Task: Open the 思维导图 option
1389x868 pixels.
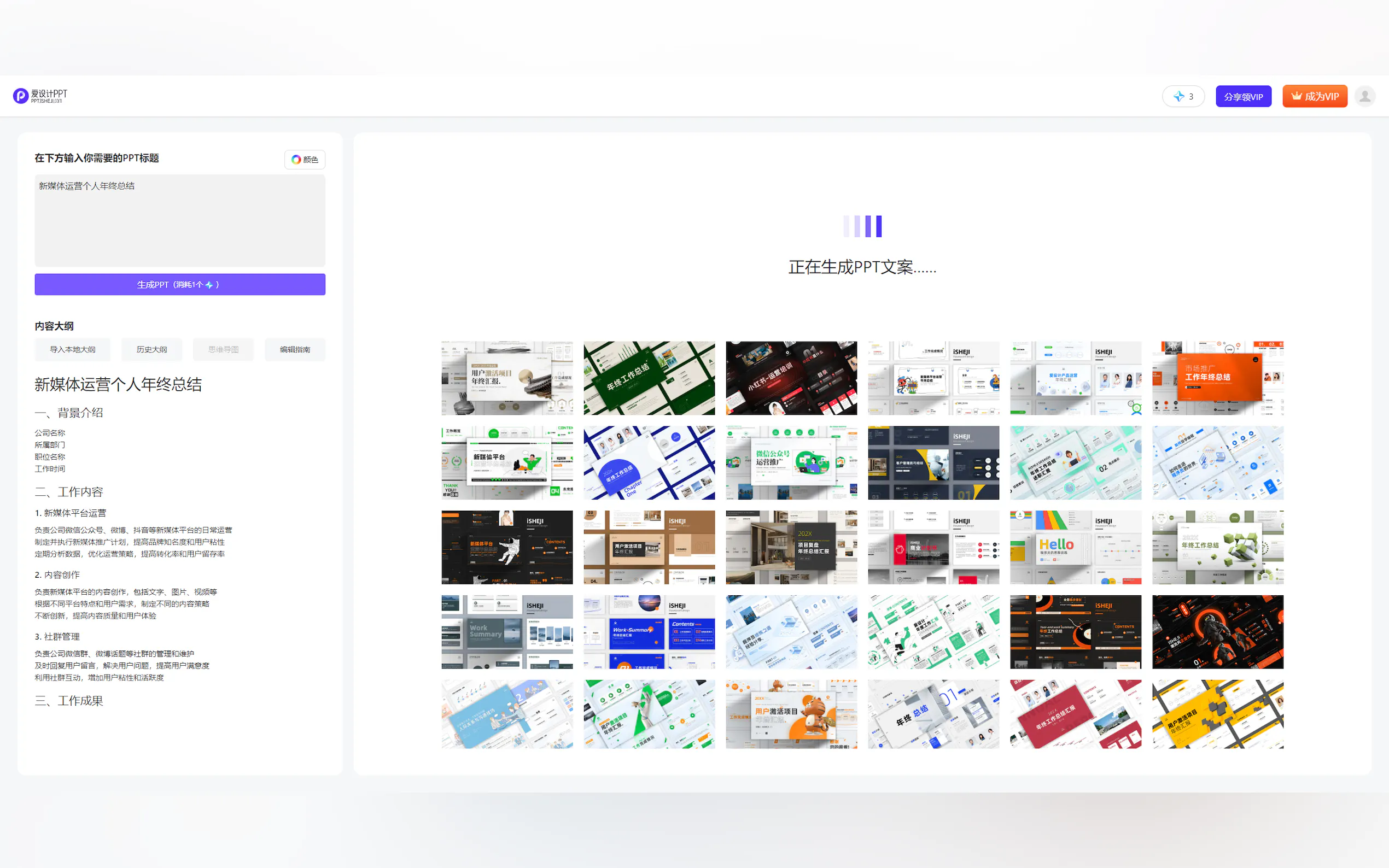Action: coord(223,350)
